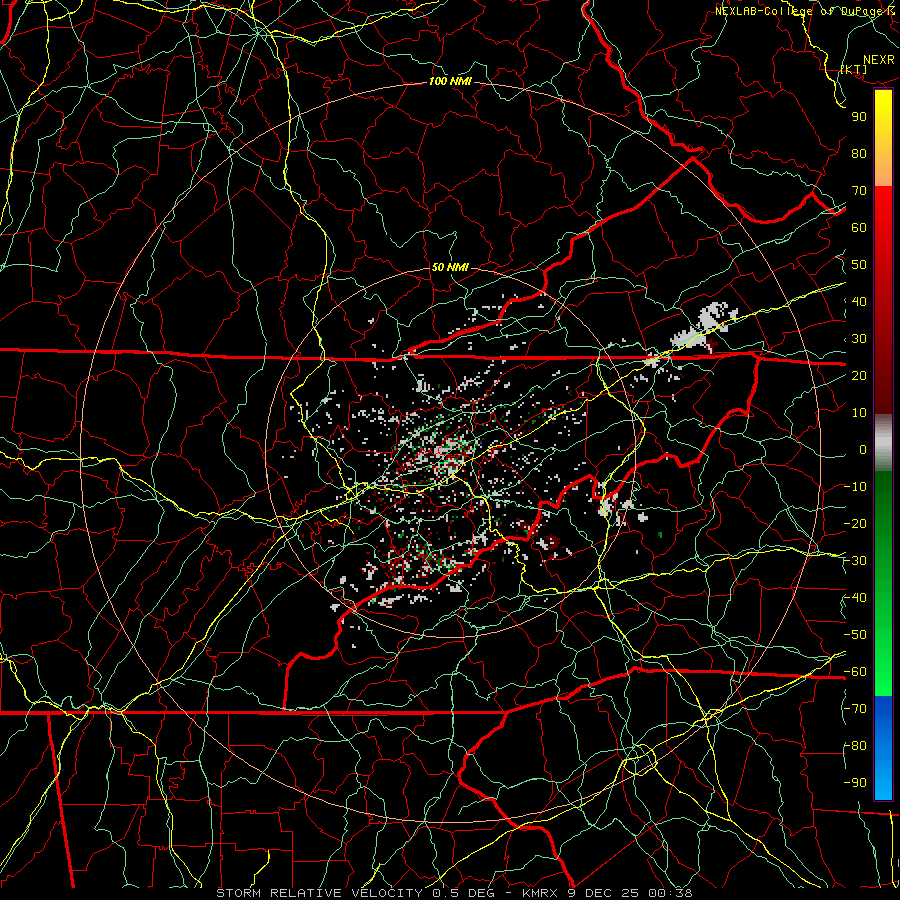Click the blue segment of the color bar
900x900 pixels.
[x=883, y=748]
